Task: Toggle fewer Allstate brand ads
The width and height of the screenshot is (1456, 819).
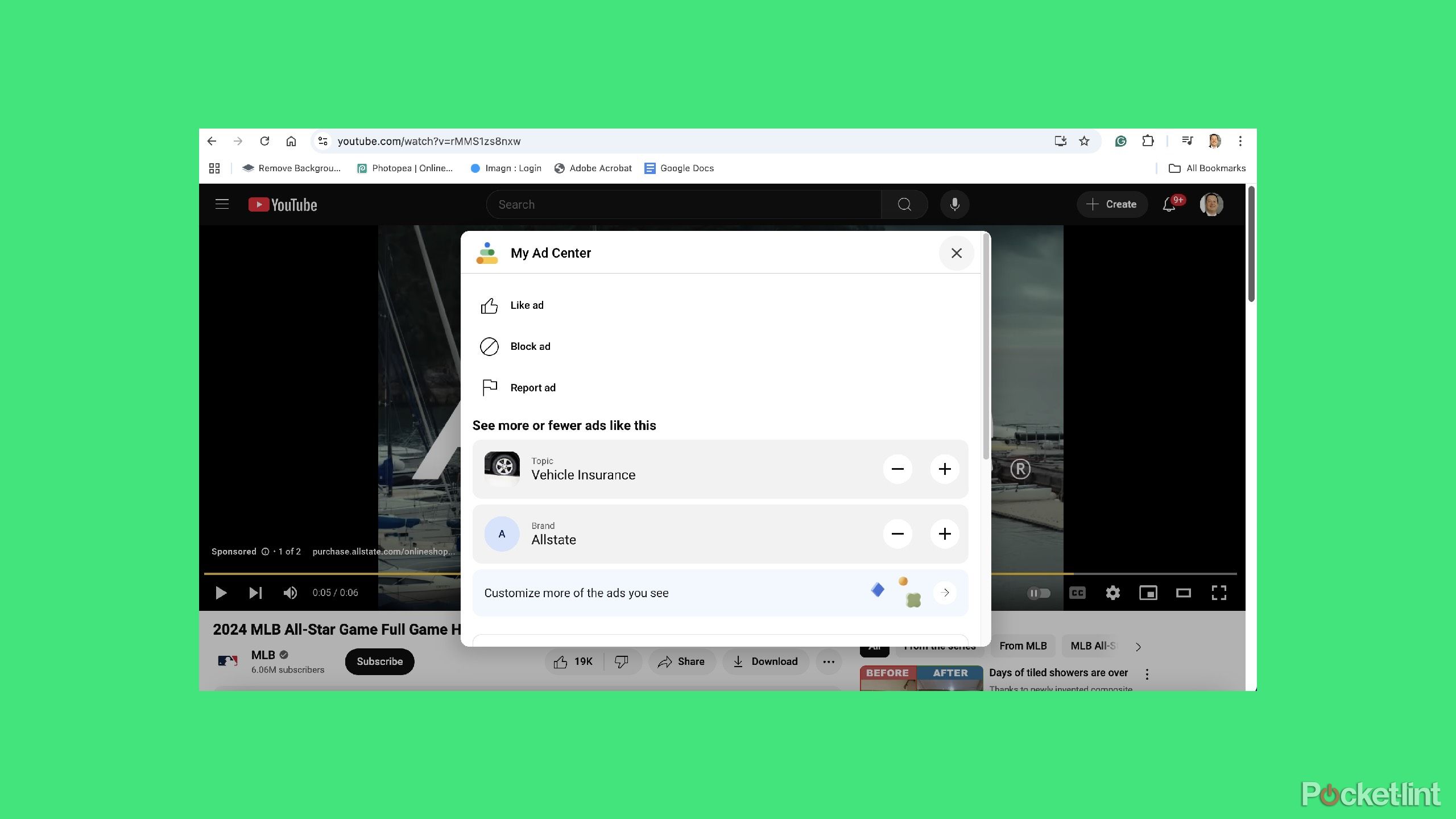Action: coord(896,533)
